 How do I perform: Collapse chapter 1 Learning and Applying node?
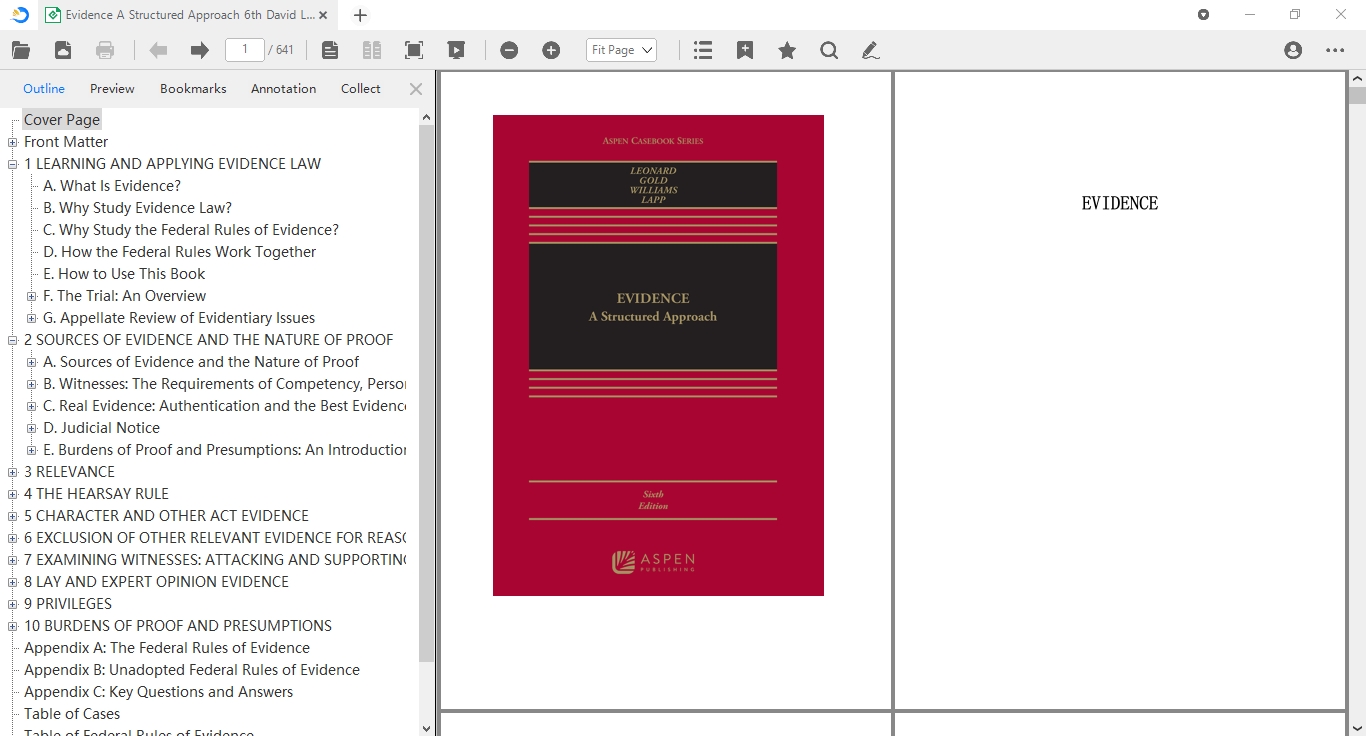click(13, 164)
